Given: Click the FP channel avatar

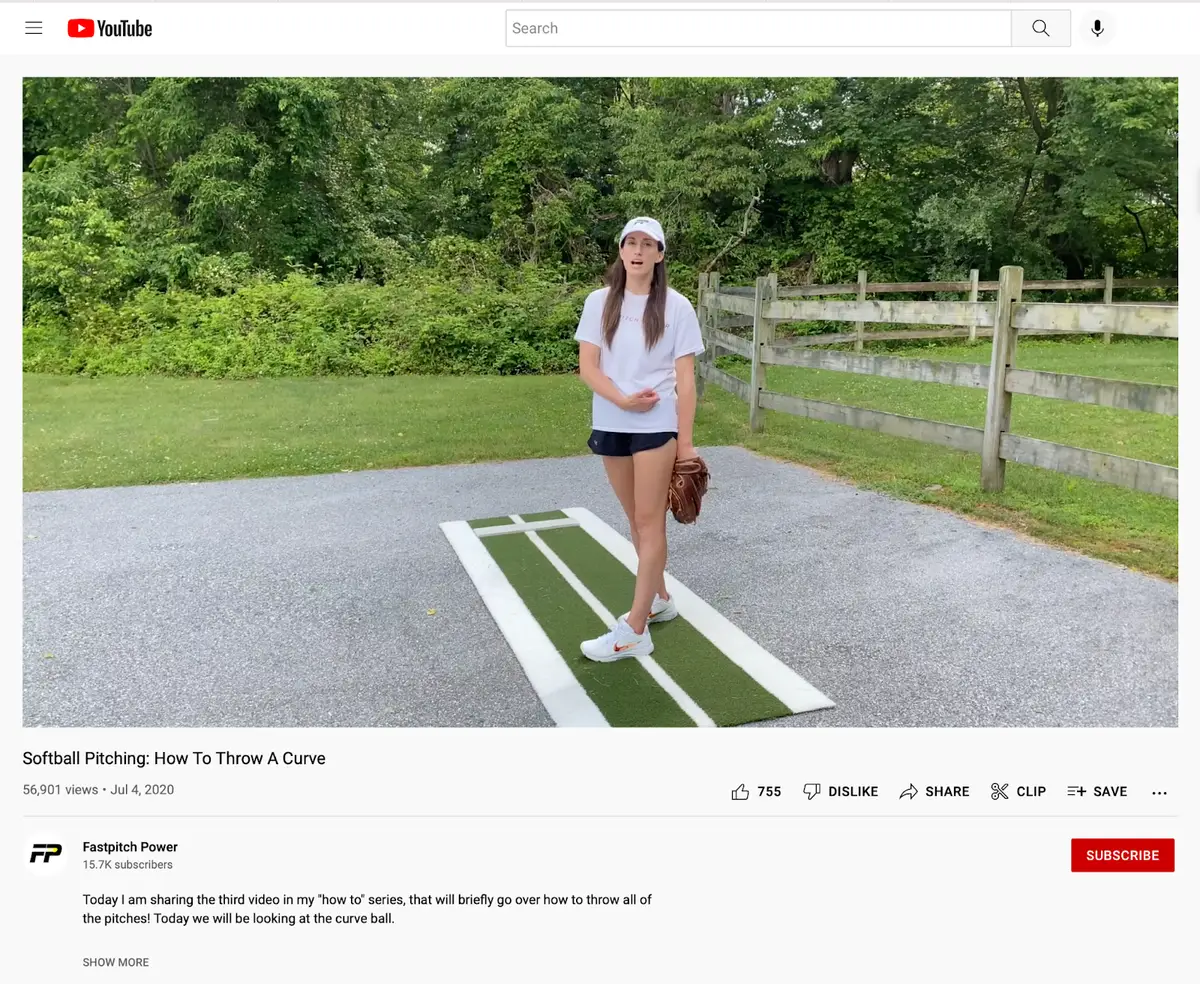Looking at the screenshot, I should (45, 855).
